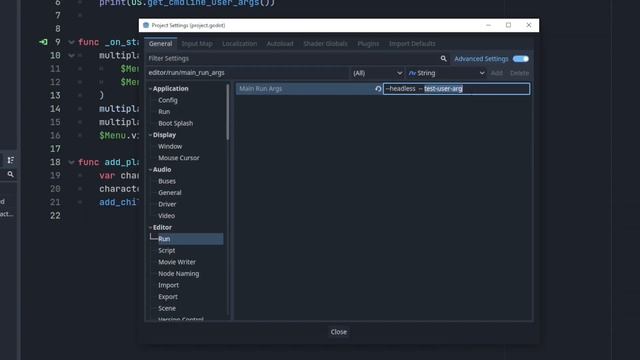Click the Delete property button

point(519,73)
